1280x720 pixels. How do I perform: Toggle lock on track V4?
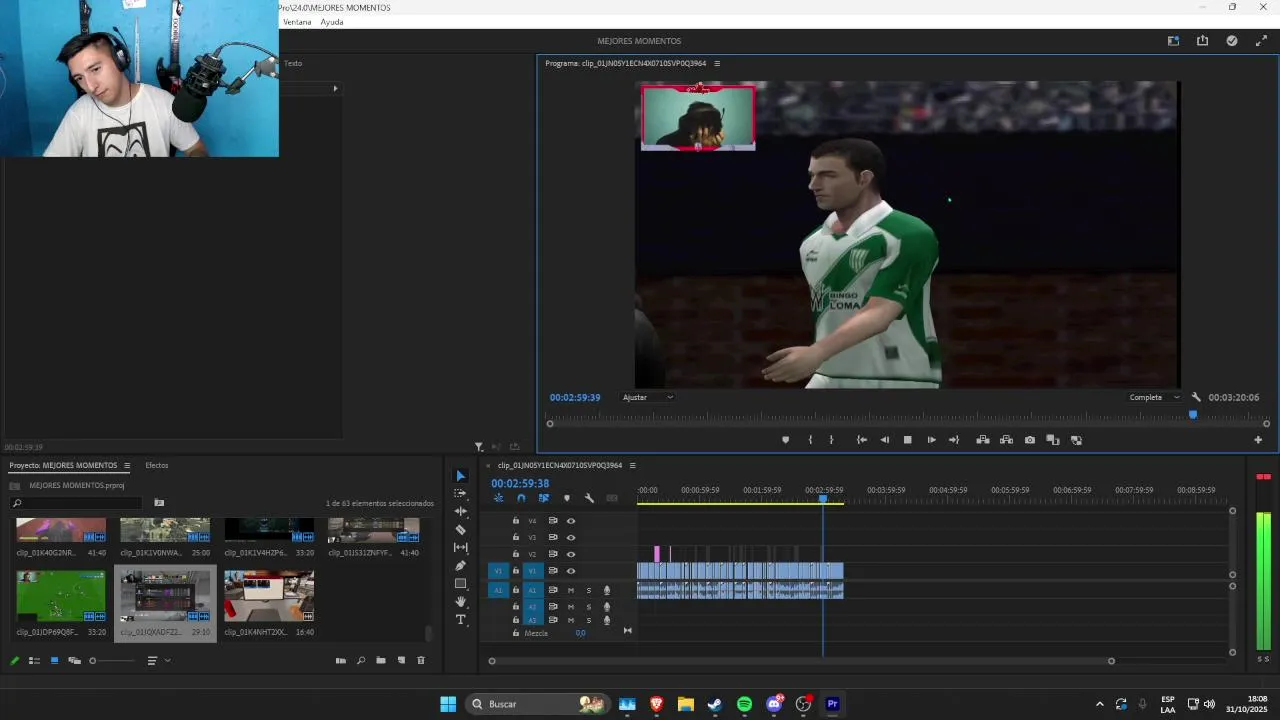pos(516,521)
